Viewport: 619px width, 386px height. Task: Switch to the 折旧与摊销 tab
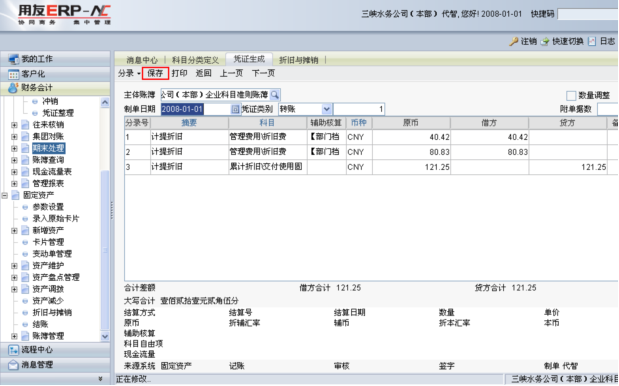tap(298, 60)
